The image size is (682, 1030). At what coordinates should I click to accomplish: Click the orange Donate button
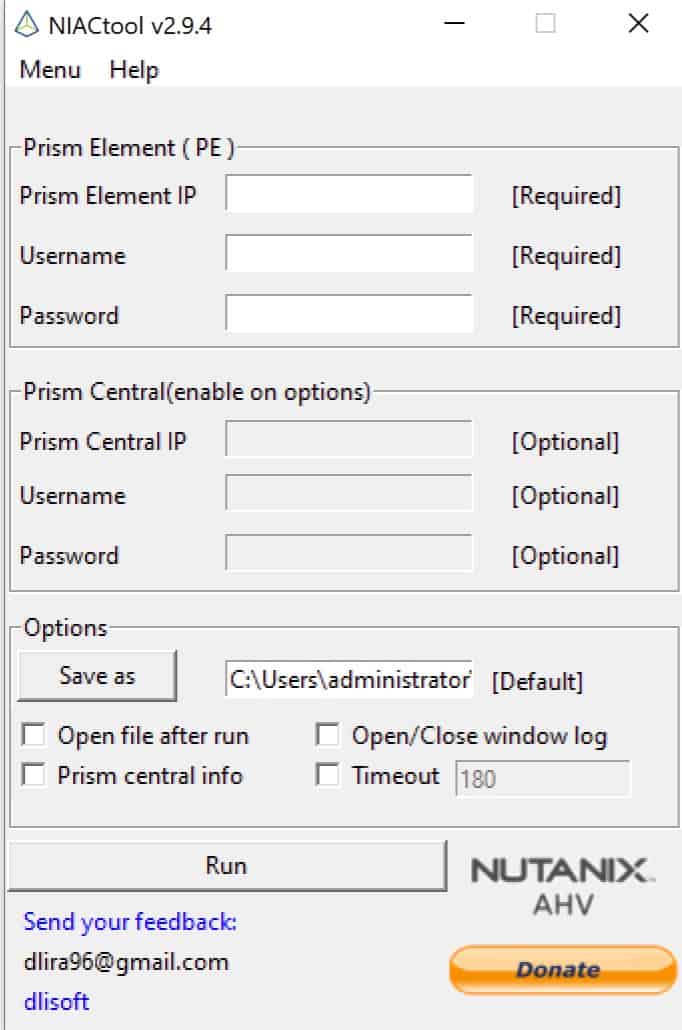click(x=563, y=970)
